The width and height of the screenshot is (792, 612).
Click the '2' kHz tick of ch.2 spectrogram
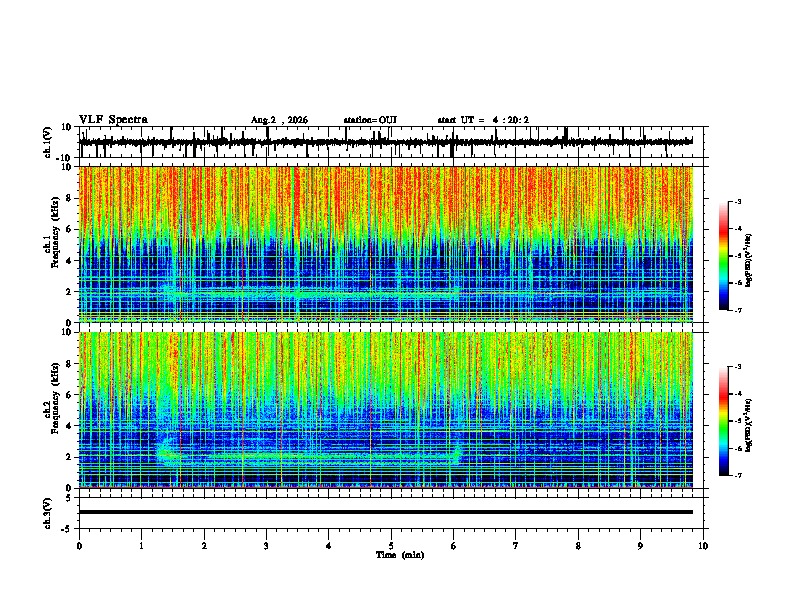(69, 457)
